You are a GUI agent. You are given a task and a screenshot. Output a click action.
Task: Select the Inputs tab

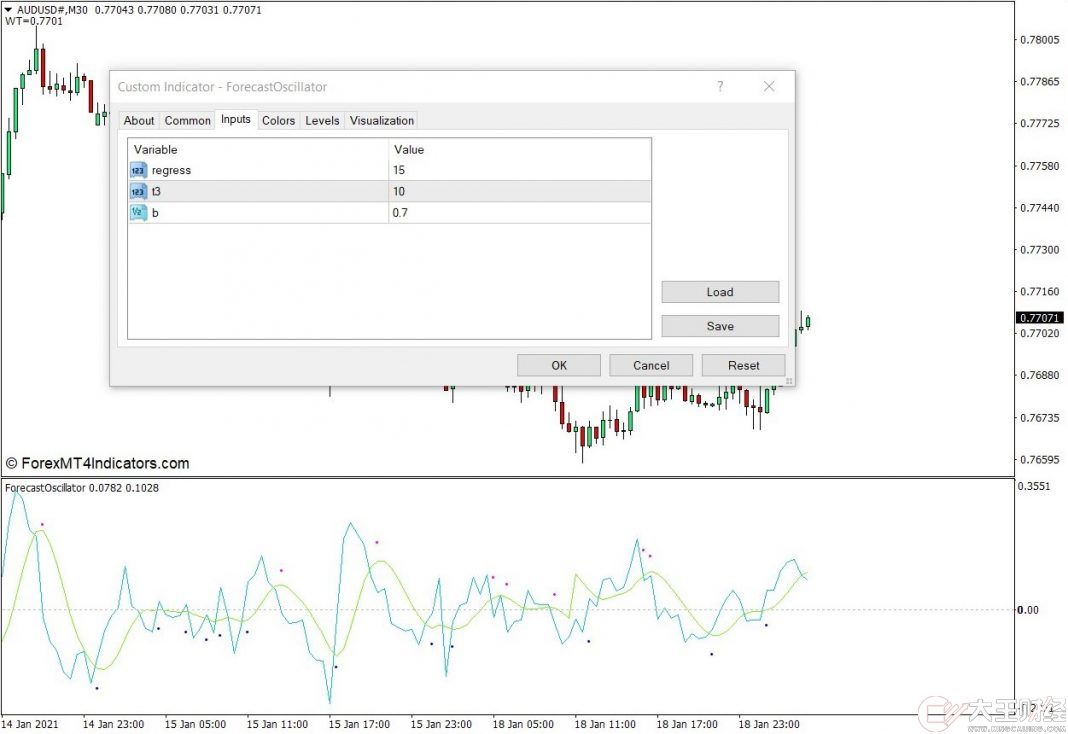[236, 119]
